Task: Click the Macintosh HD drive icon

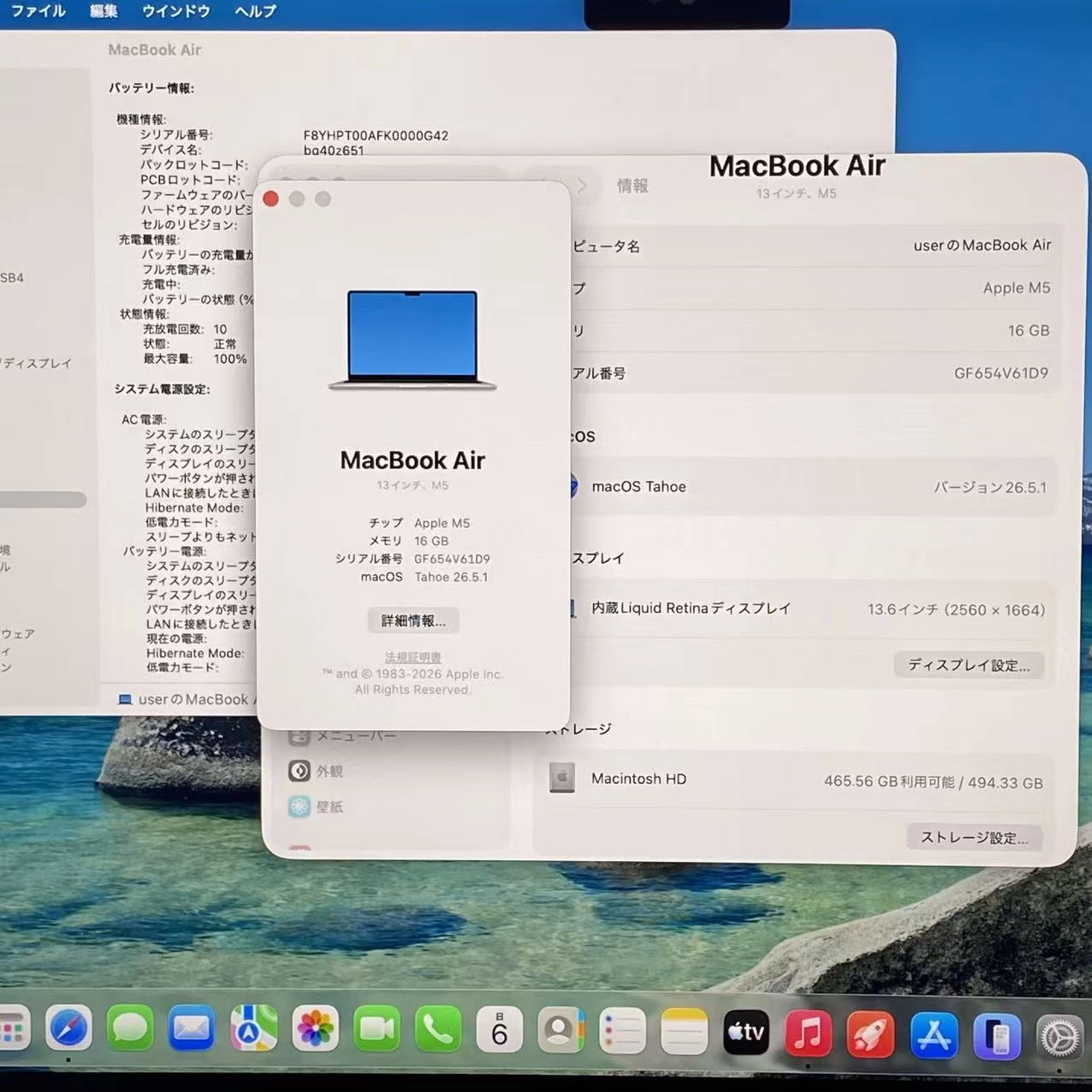Action: click(561, 777)
